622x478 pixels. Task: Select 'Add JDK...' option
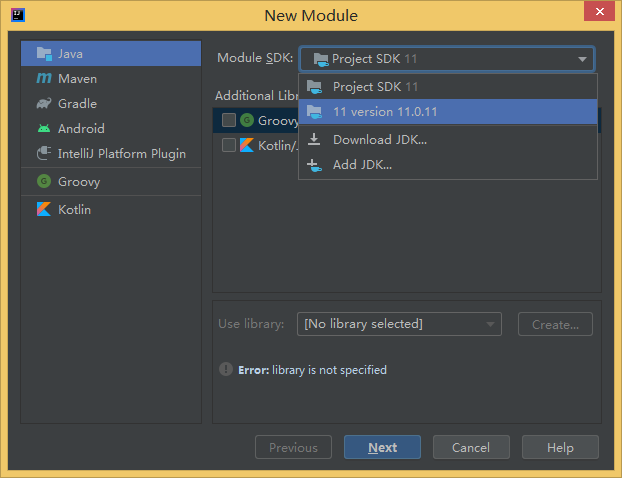pos(448,165)
